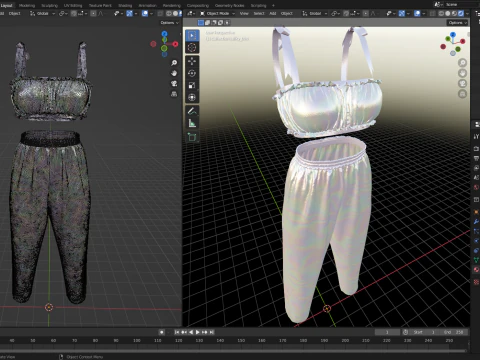Toggle show overlays in right viewport header
The image size is (480, 360).
point(417,13)
